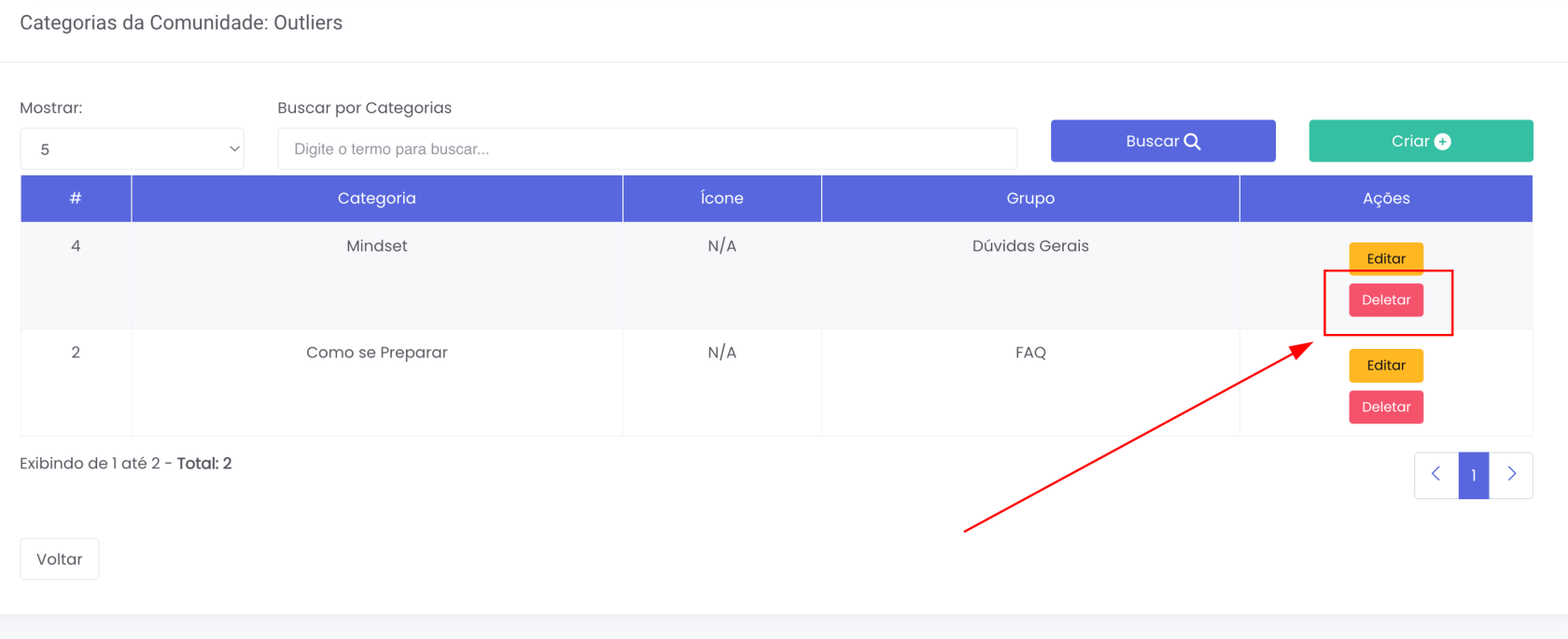Delete the Como se Preparar category

[x=1386, y=407]
